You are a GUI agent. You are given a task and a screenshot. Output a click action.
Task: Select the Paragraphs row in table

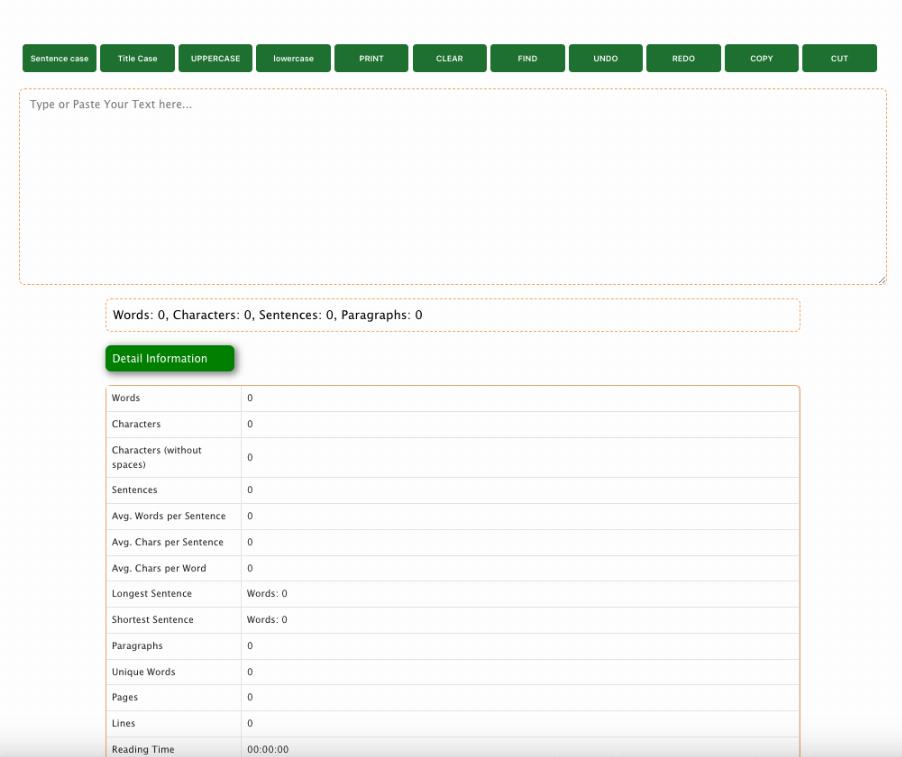(x=452, y=646)
